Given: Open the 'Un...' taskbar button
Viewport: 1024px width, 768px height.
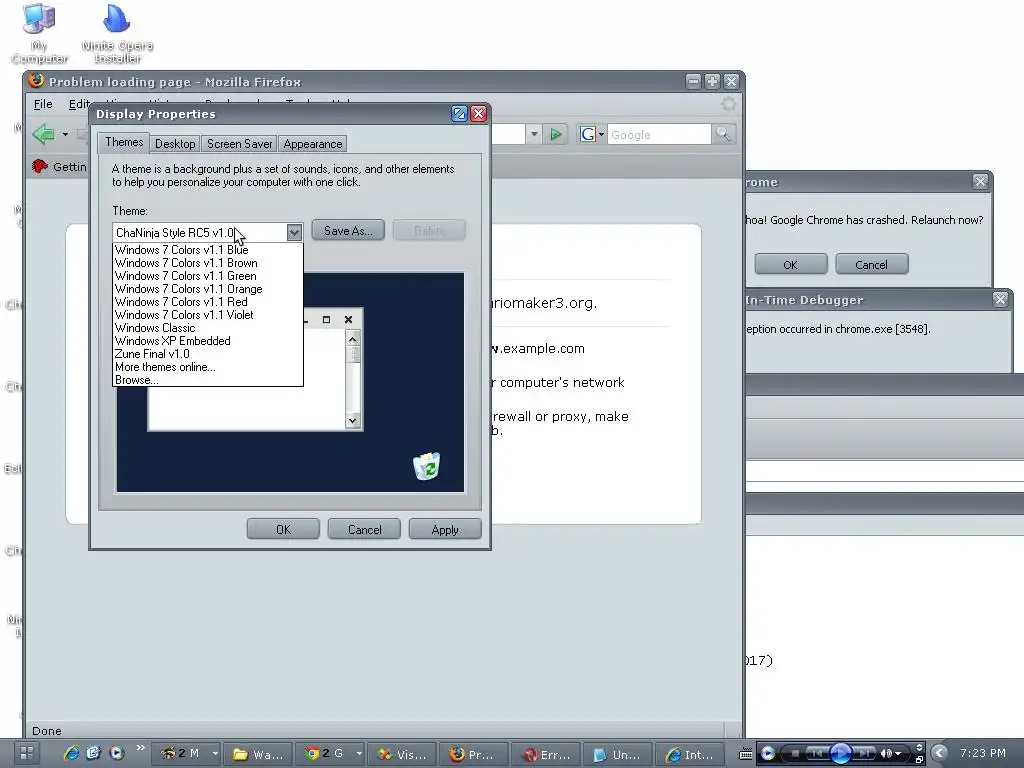Looking at the screenshot, I should pos(618,754).
